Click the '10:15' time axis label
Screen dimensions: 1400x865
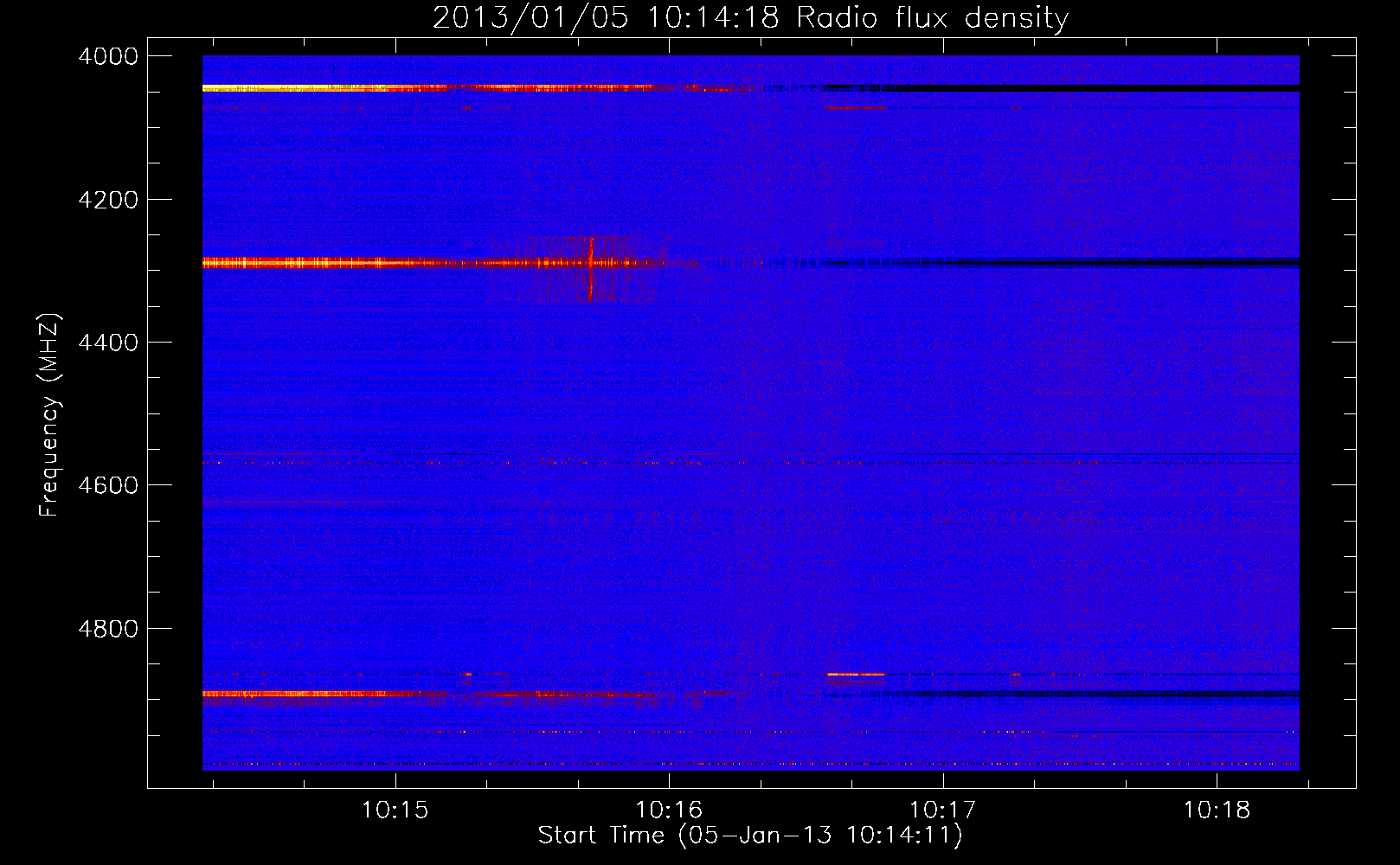(395, 811)
